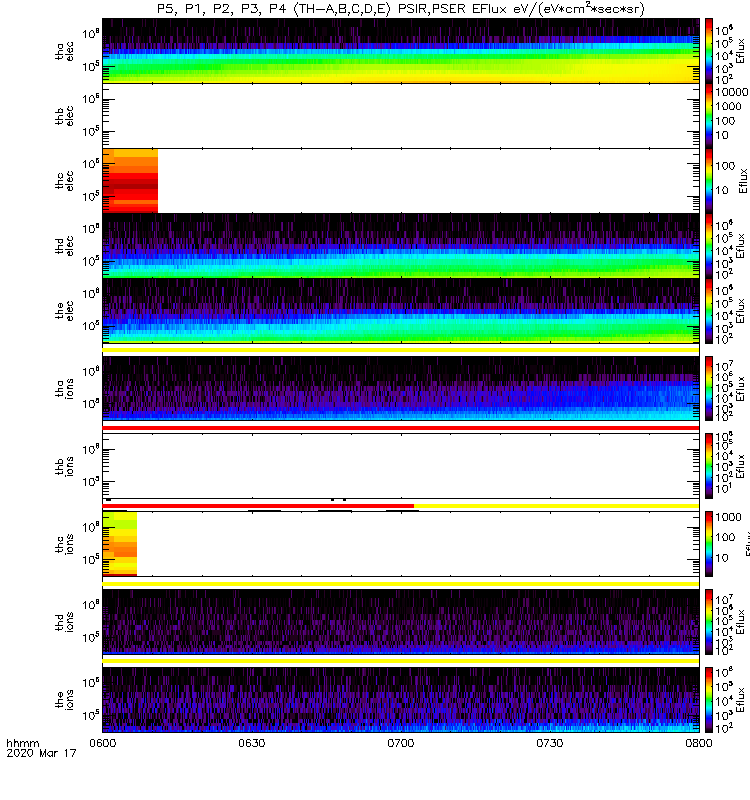750x800 pixels.
Task: Select the 'thd elec' axis label
Action: (64, 245)
